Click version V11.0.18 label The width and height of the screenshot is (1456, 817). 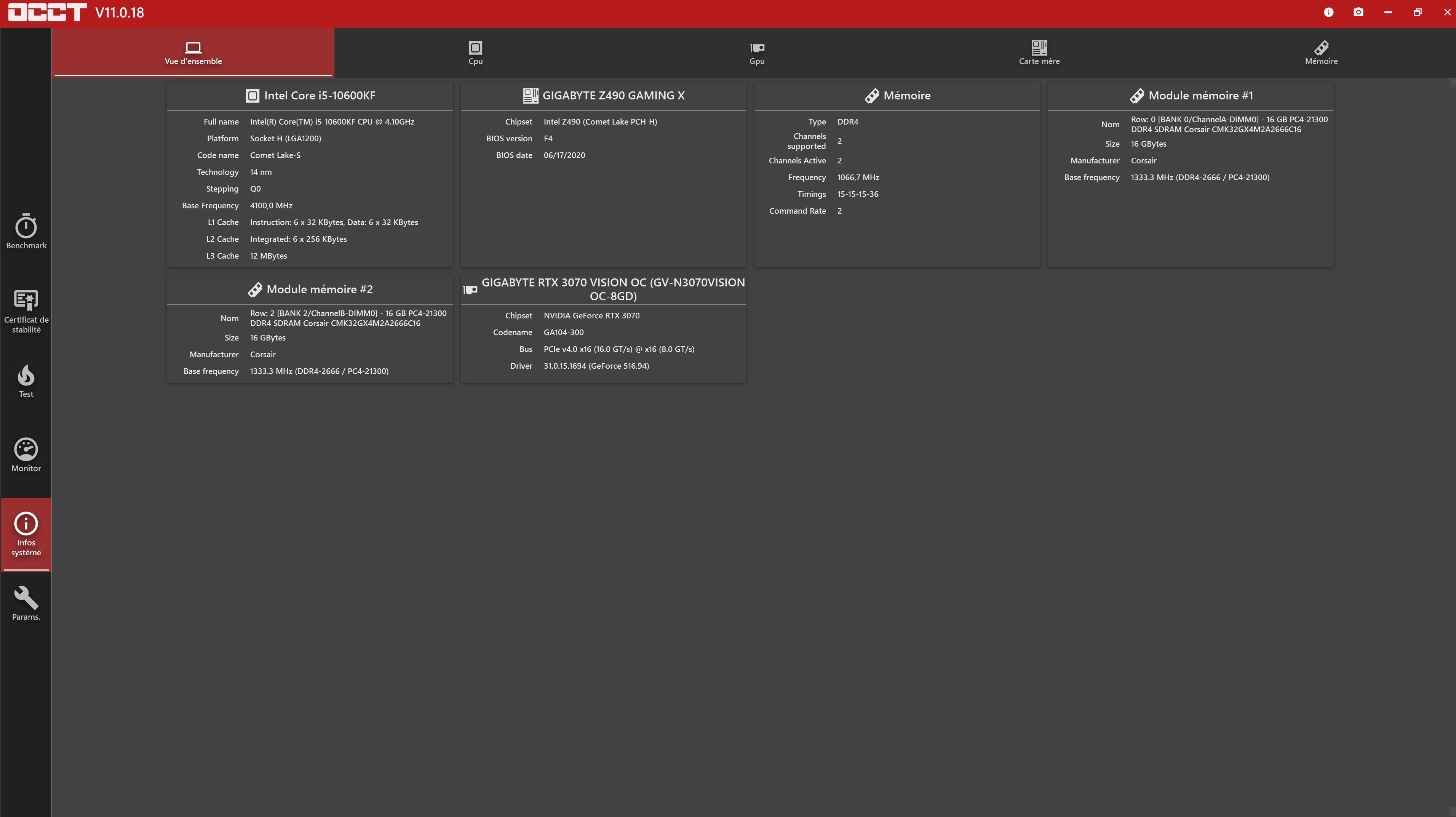[119, 13]
